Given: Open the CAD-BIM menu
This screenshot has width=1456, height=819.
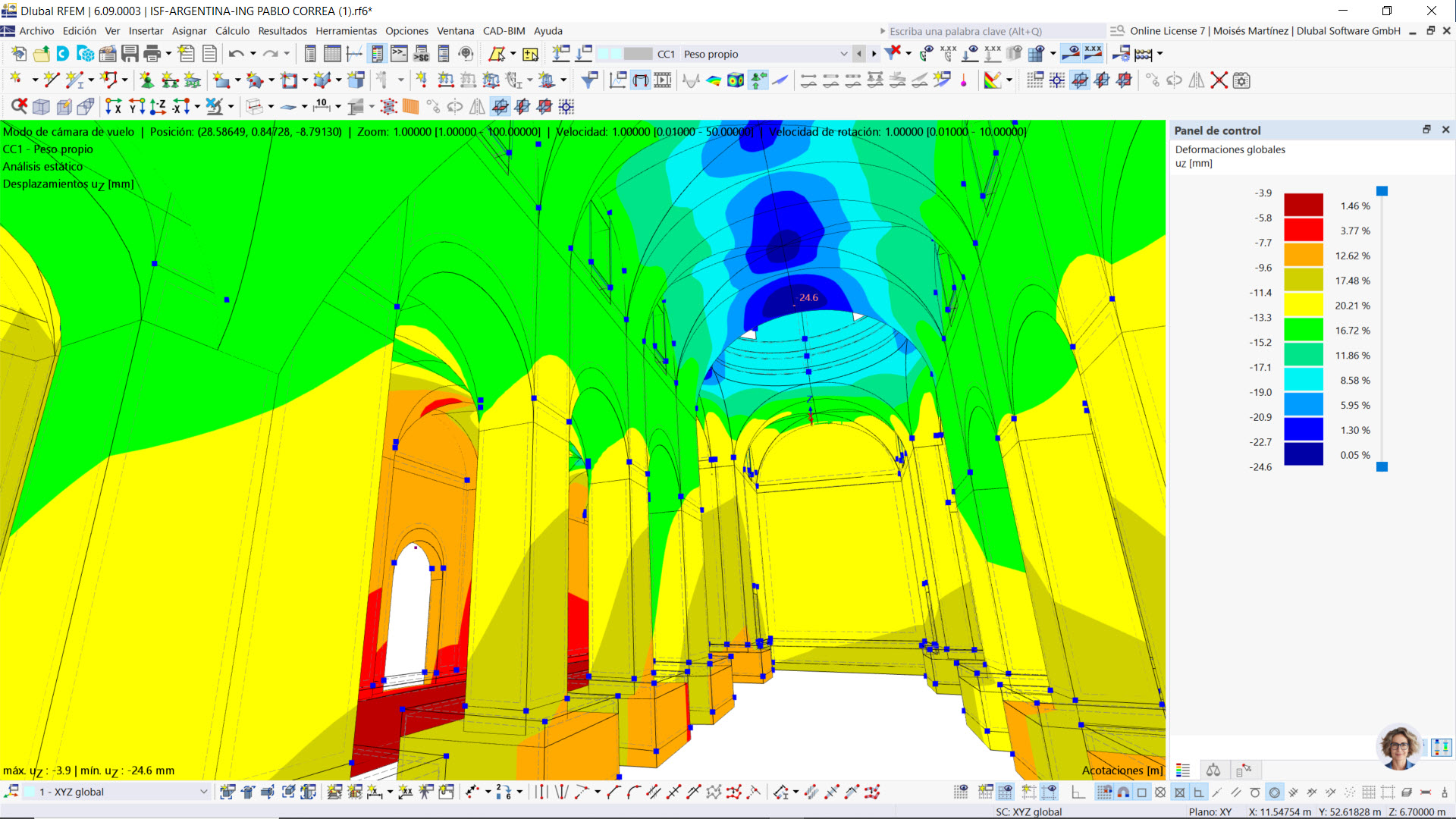Looking at the screenshot, I should pyautogui.click(x=503, y=31).
